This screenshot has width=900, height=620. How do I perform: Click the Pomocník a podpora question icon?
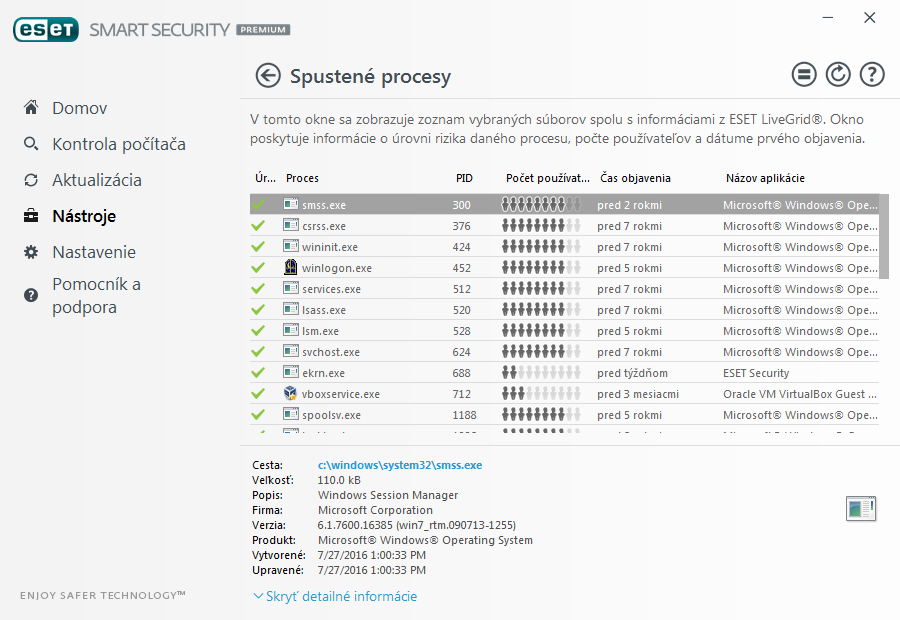click(x=31, y=295)
